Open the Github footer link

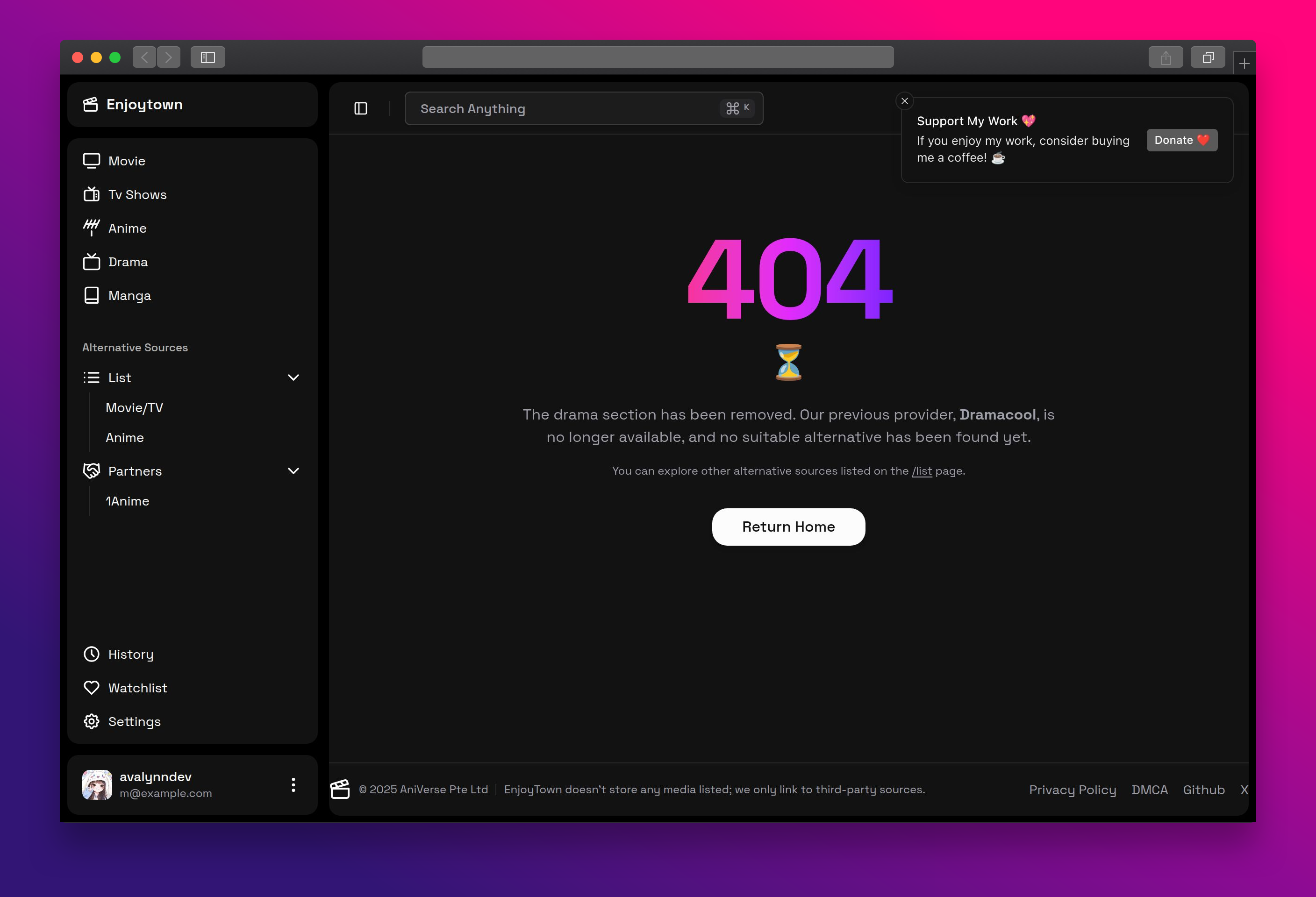point(1204,790)
